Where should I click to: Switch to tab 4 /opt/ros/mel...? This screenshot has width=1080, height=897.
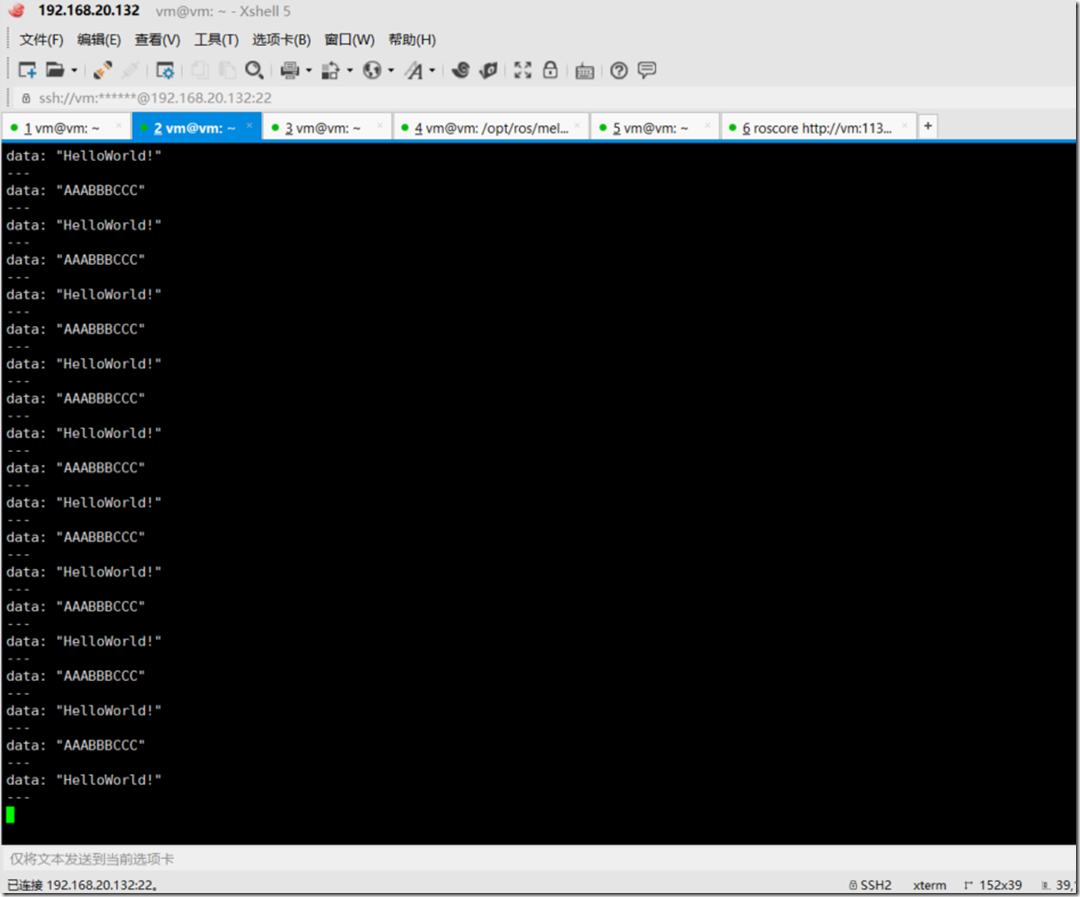pos(492,128)
